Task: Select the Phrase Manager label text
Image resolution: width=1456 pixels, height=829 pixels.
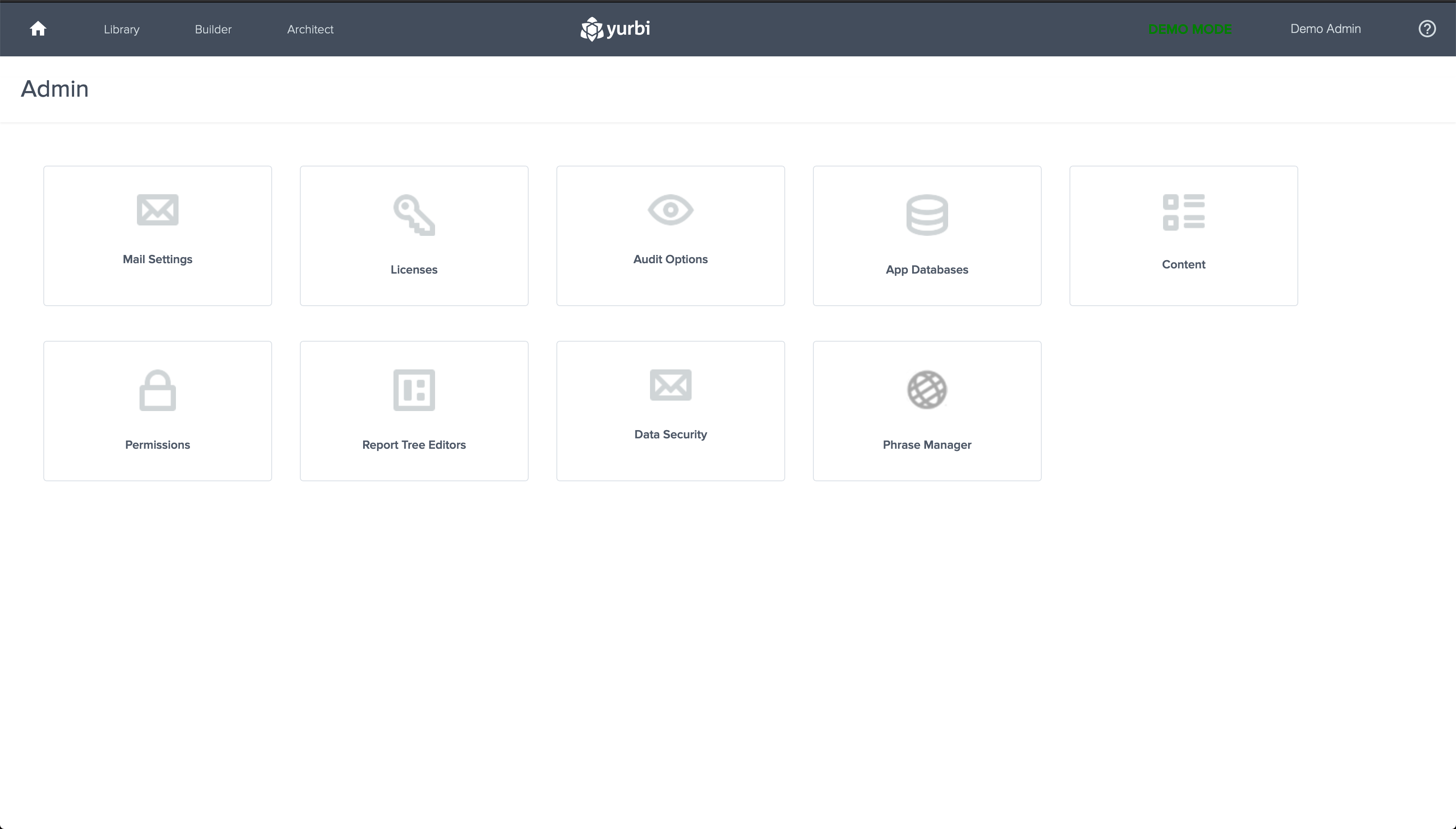Action: pos(927,445)
